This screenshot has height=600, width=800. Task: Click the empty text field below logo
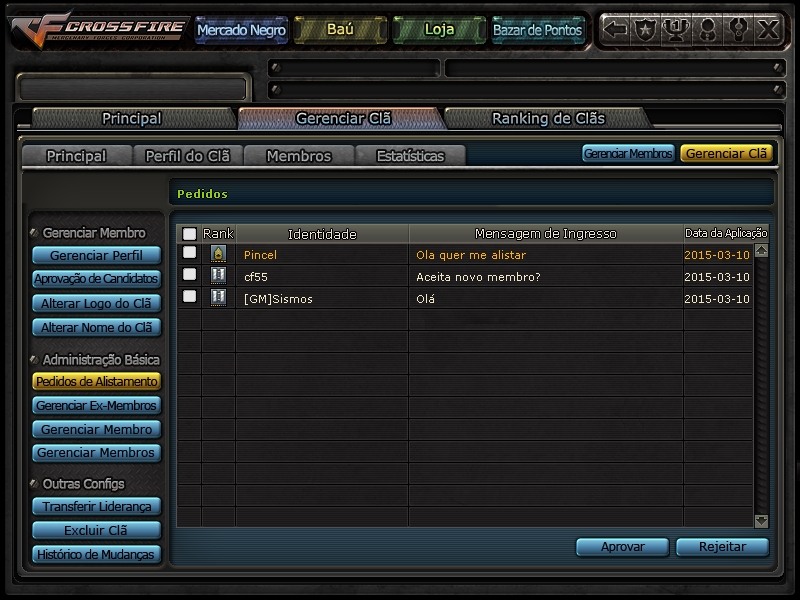(133, 89)
